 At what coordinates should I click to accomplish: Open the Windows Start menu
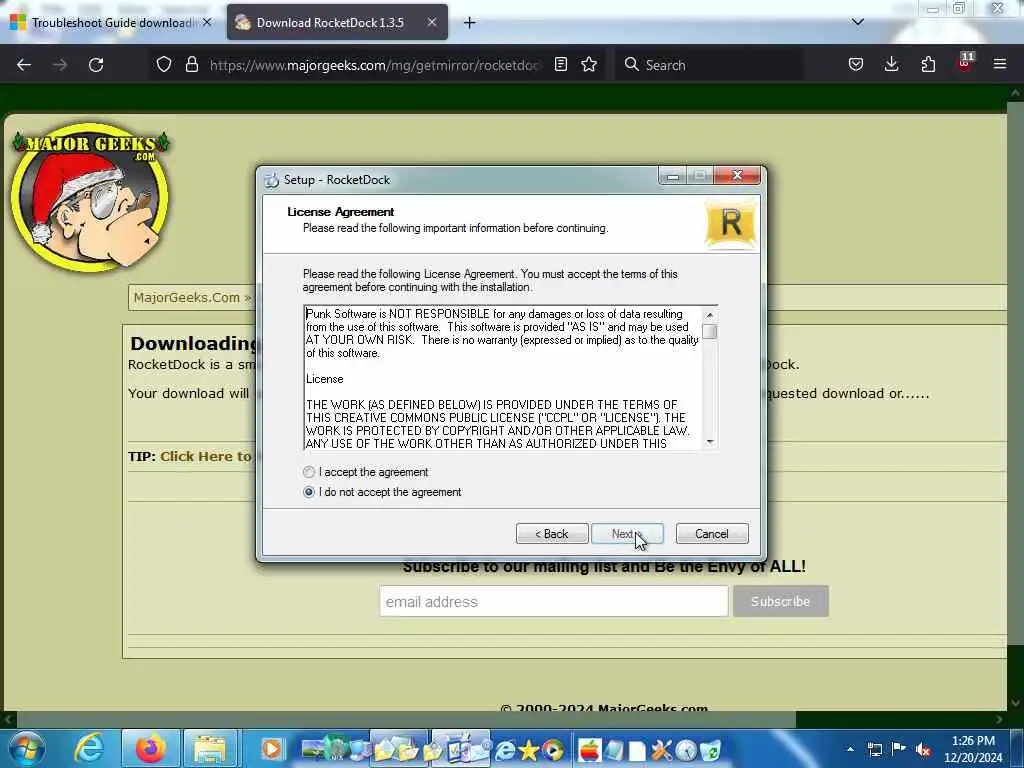coord(27,748)
